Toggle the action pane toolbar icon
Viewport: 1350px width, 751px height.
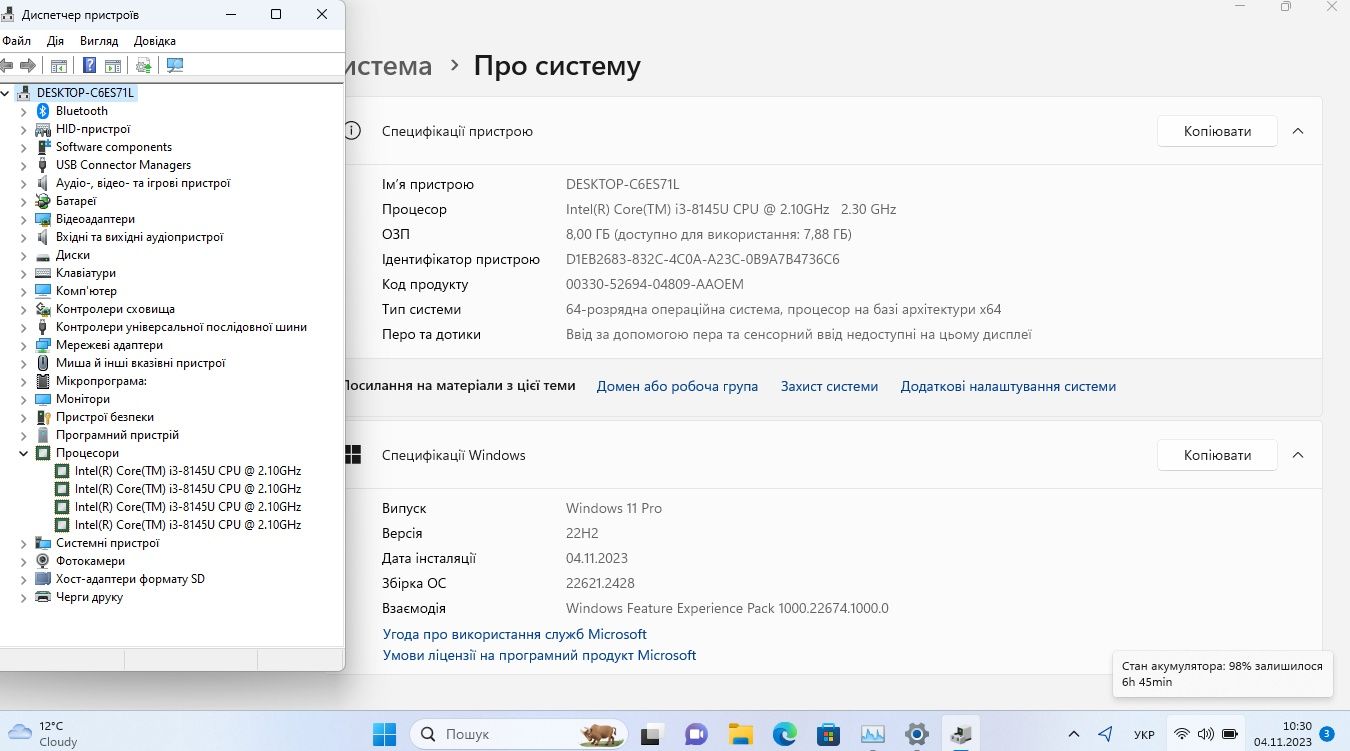(x=113, y=65)
